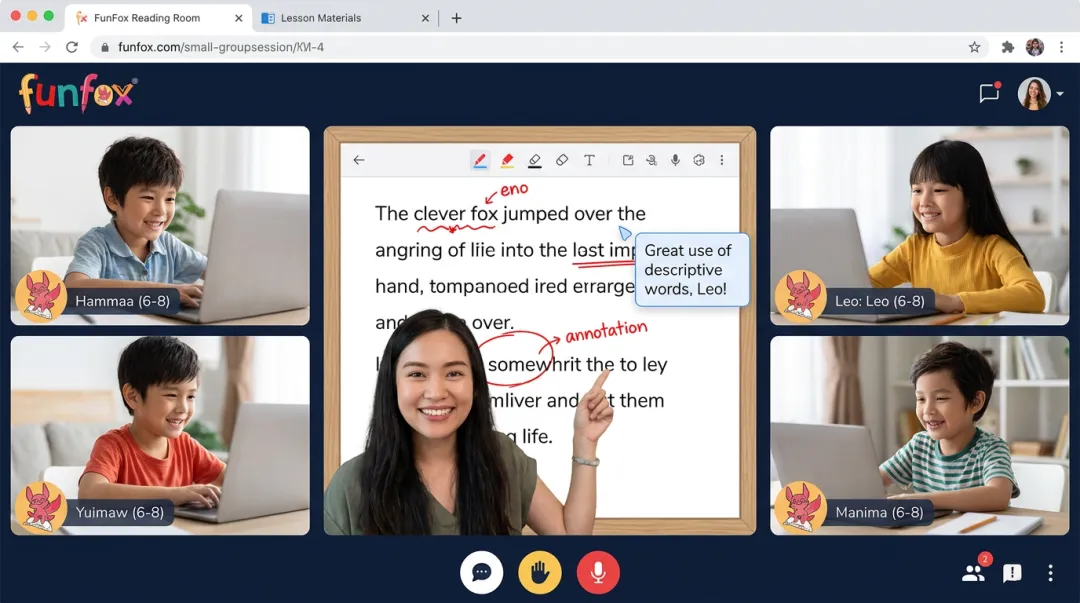Bookmark this page with the star
The image size is (1080, 603).
coord(974,47)
